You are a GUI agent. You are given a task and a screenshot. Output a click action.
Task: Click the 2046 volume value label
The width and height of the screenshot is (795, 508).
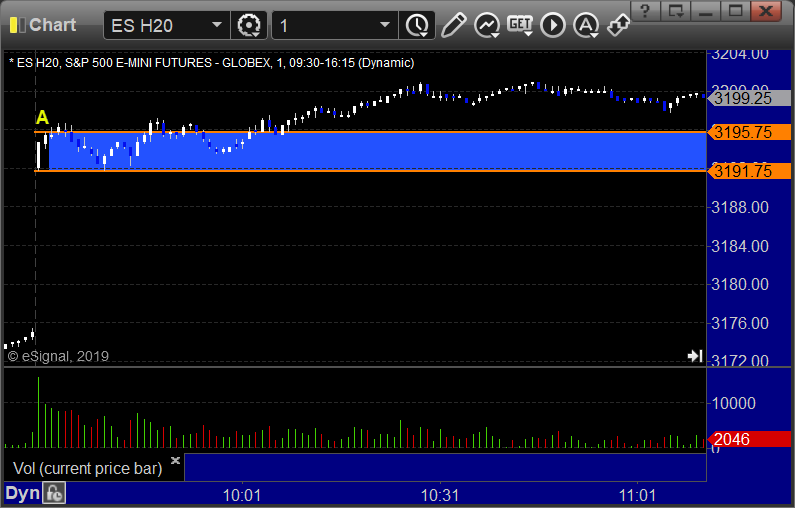coord(749,439)
